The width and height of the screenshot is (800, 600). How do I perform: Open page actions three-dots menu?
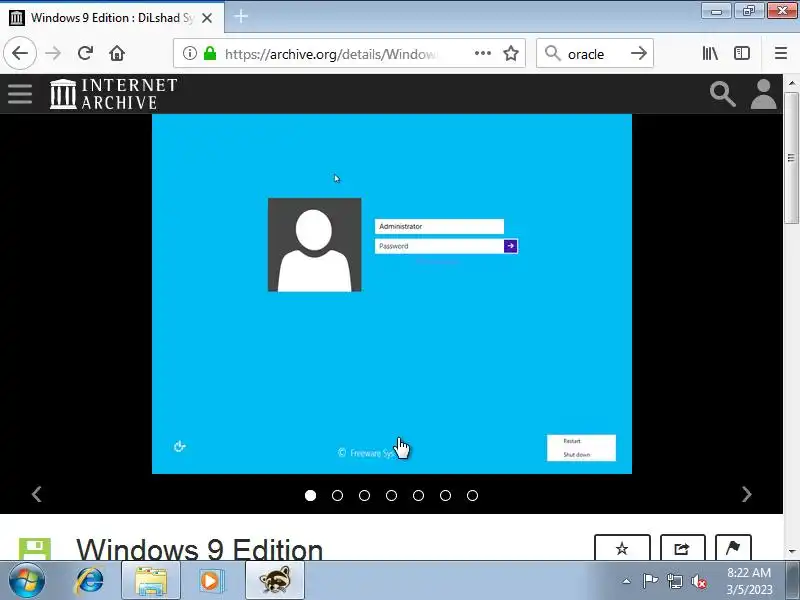[483, 53]
